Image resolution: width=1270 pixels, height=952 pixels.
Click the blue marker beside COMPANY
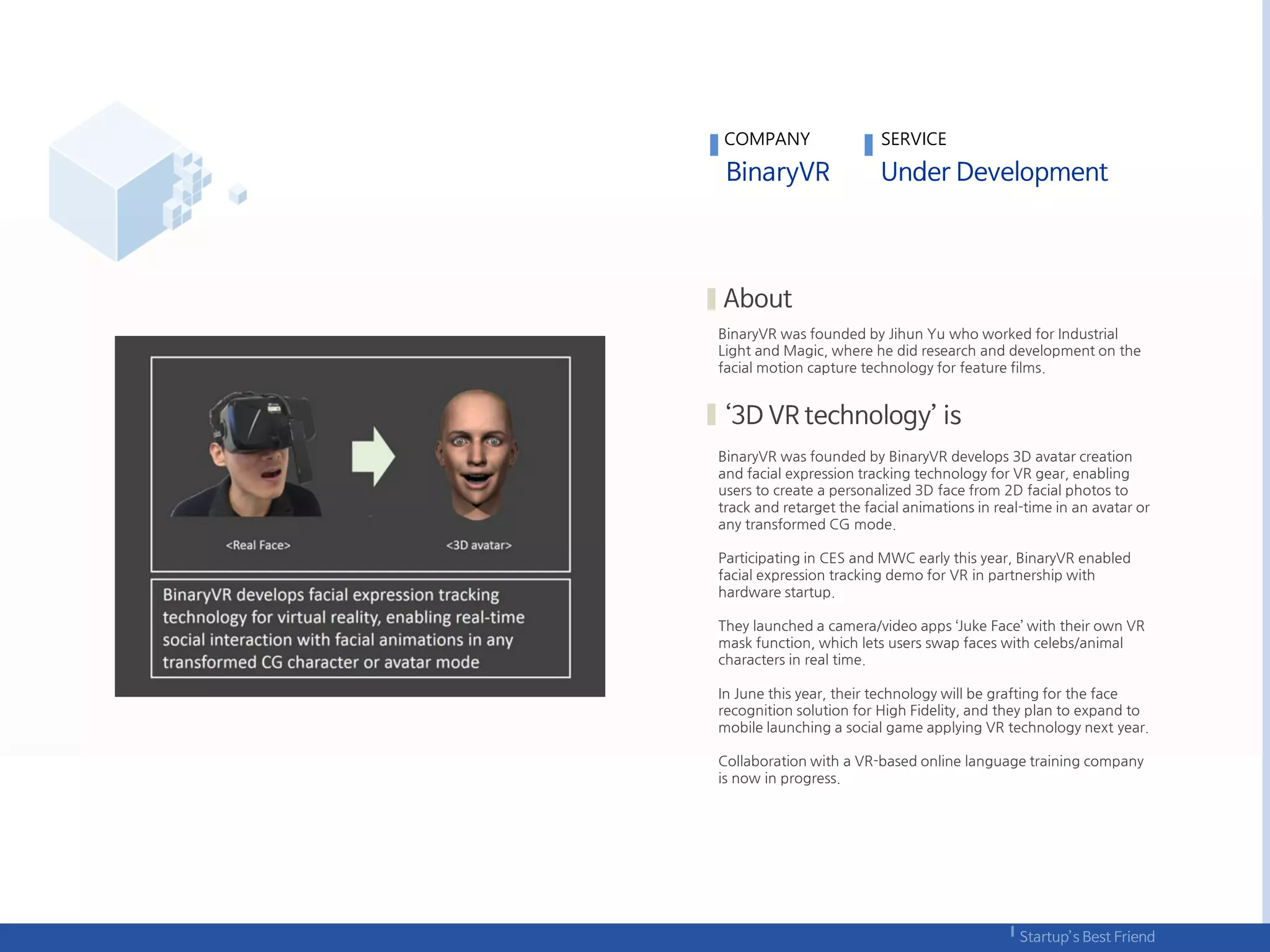pos(714,144)
